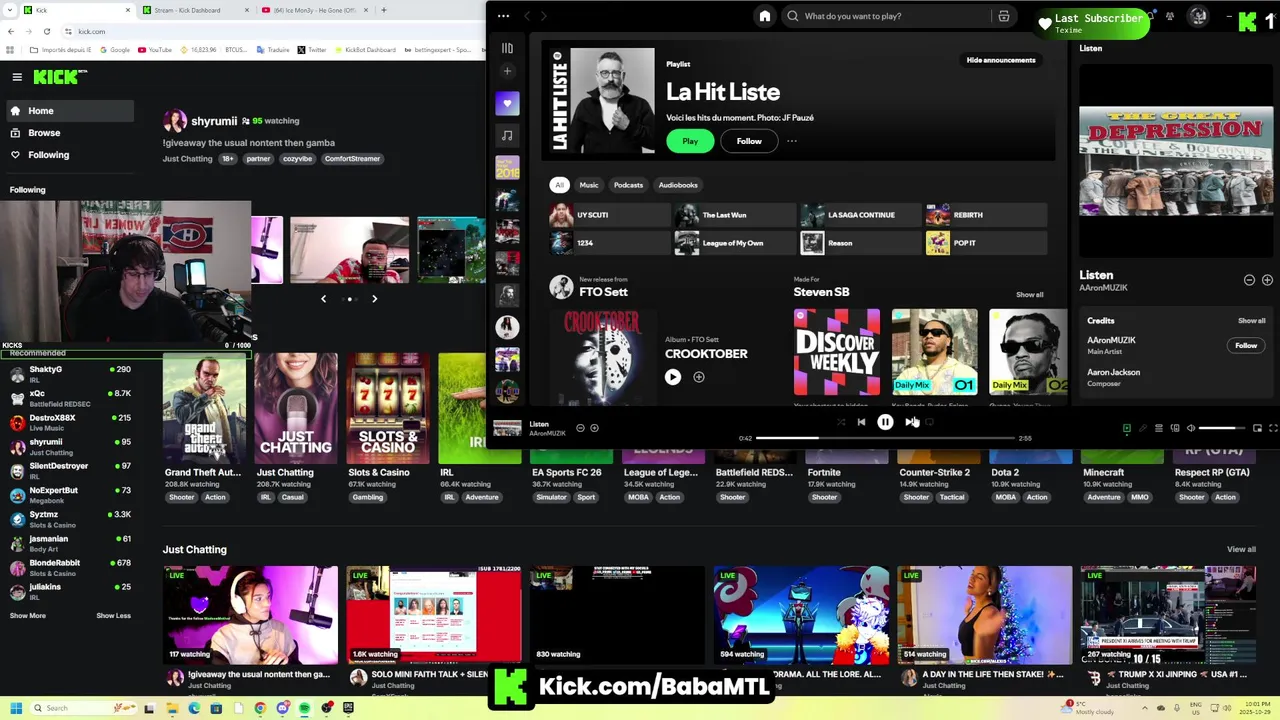Open new browser tab with plus
The width and height of the screenshot is (1280, 720).
point(384,10)
